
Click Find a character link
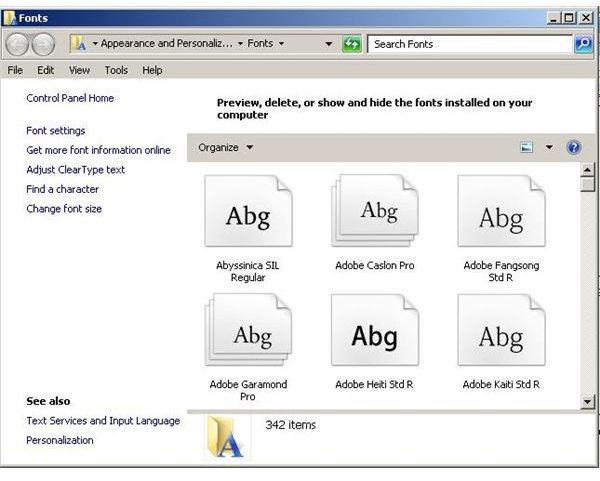point(62,189)
